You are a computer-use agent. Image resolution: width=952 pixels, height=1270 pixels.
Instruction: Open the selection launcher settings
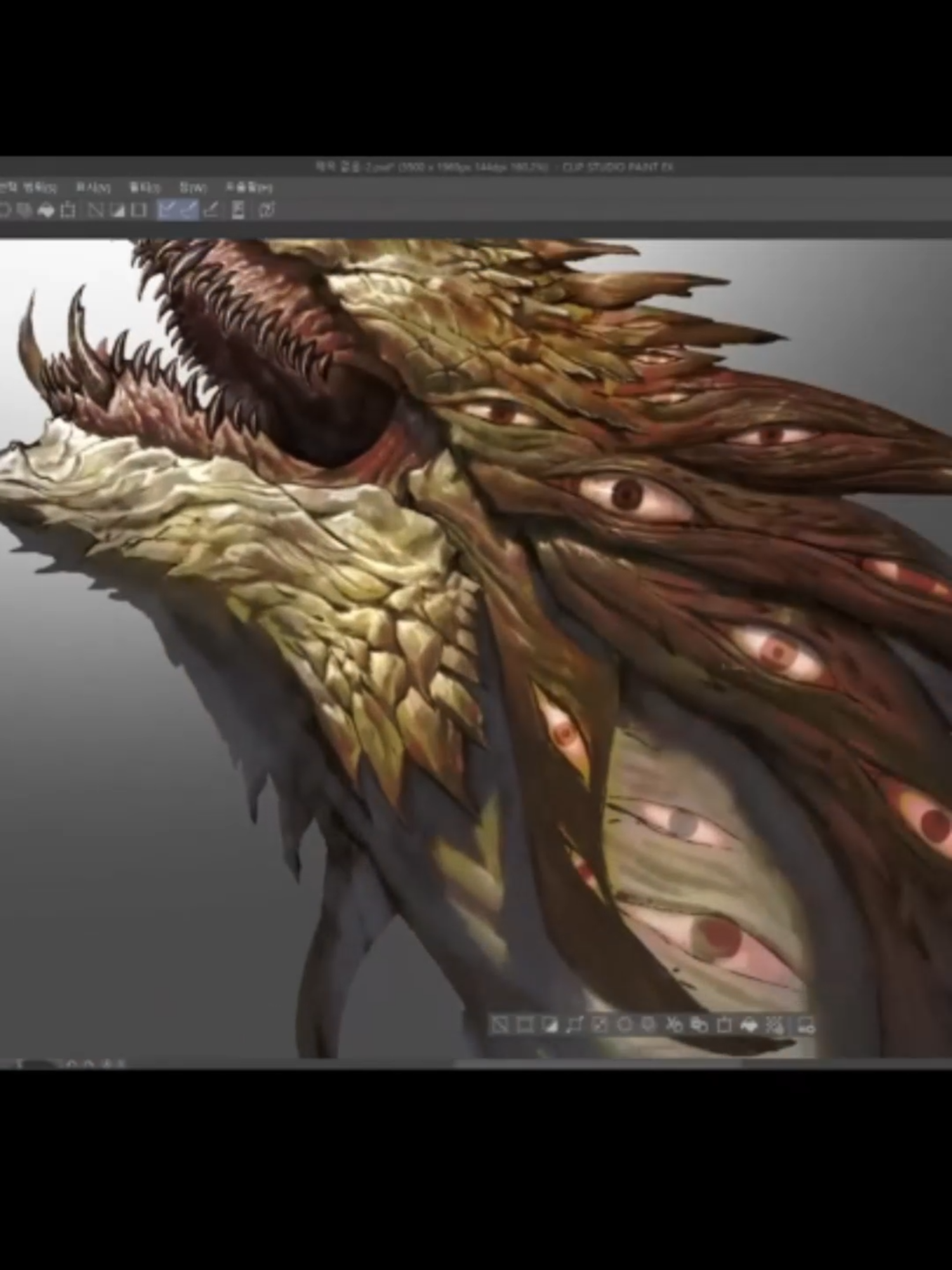pos(805,1025)
